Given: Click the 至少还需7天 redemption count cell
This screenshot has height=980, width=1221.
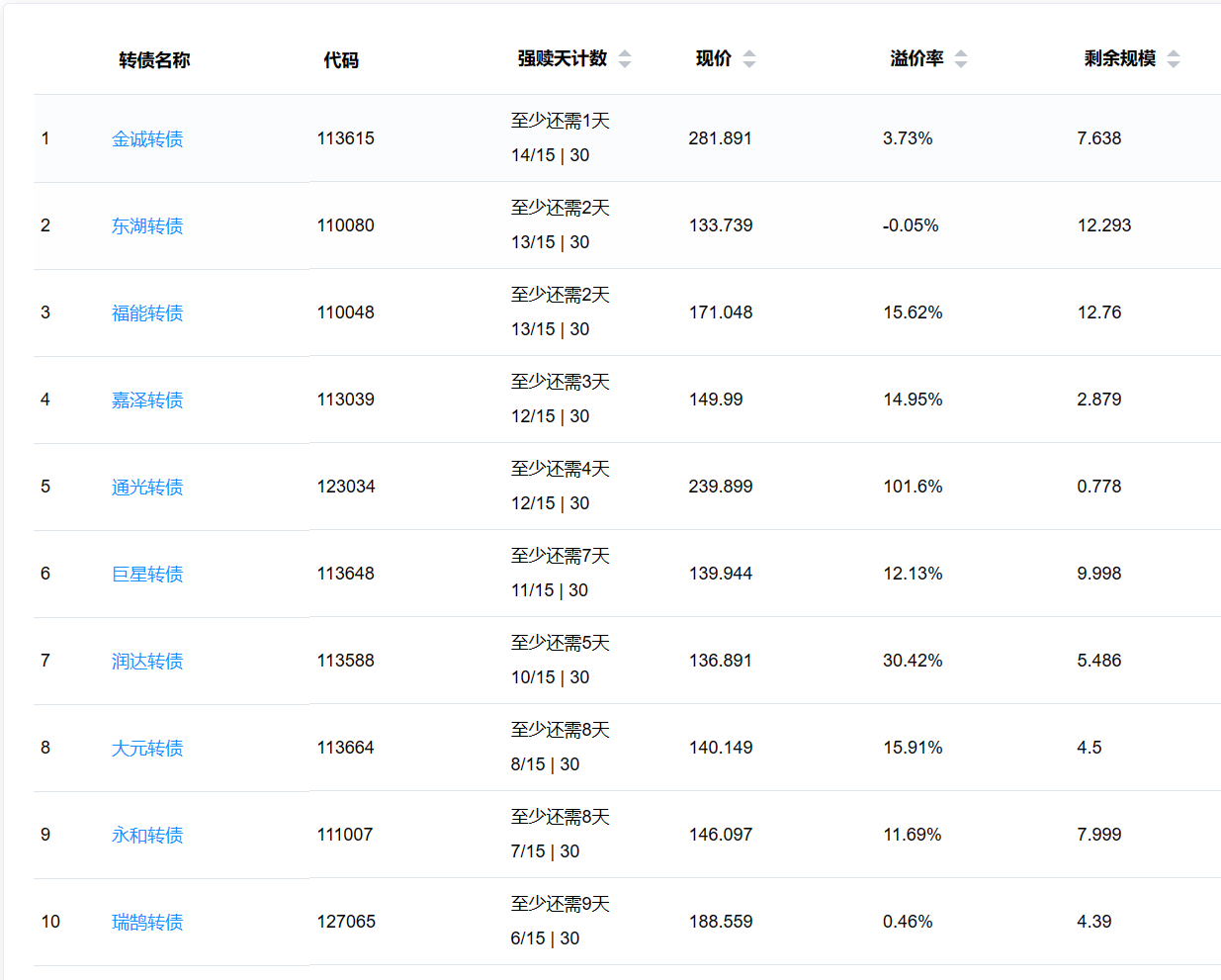Looking at the screenshot, I should click(560, 557).
